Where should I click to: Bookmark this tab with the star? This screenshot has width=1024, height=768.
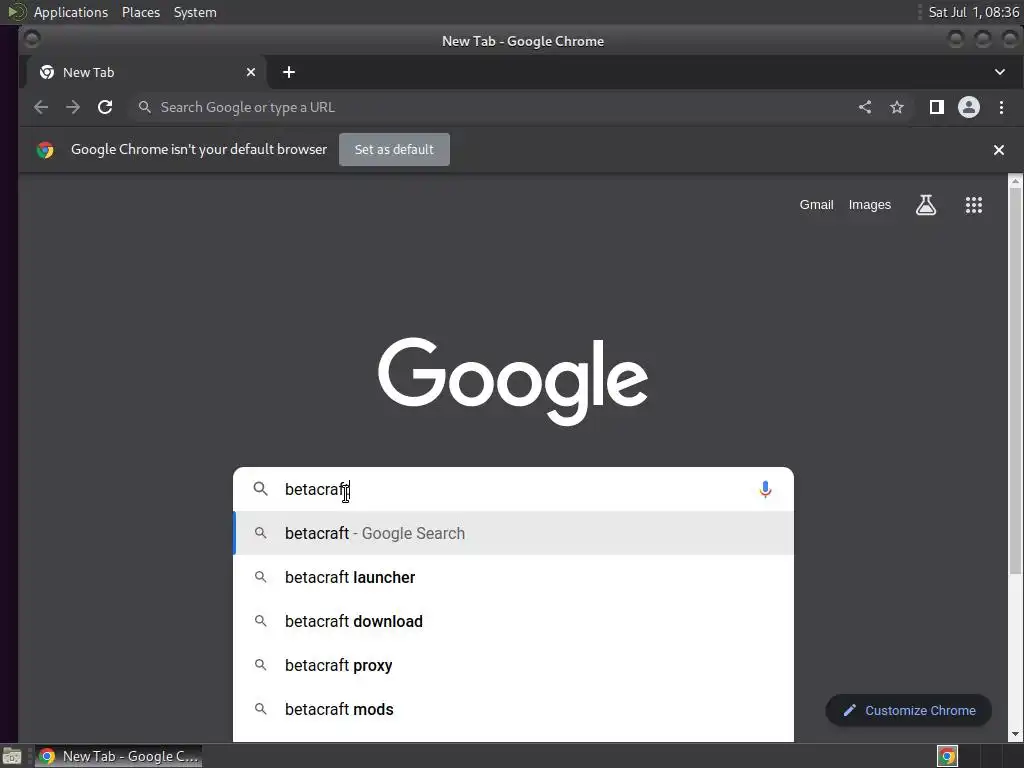[897, 107]
